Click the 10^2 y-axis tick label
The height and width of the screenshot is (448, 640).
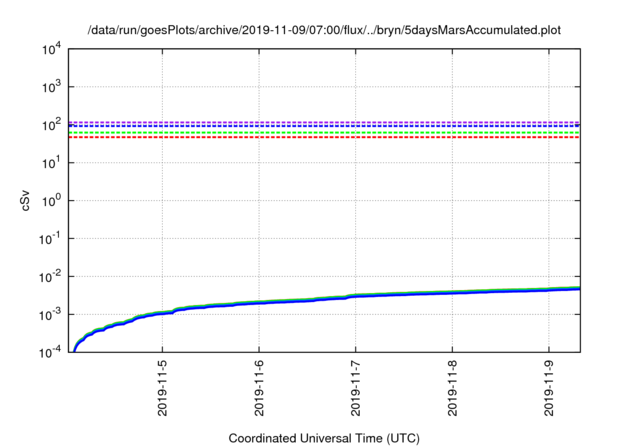coord(52,125)
